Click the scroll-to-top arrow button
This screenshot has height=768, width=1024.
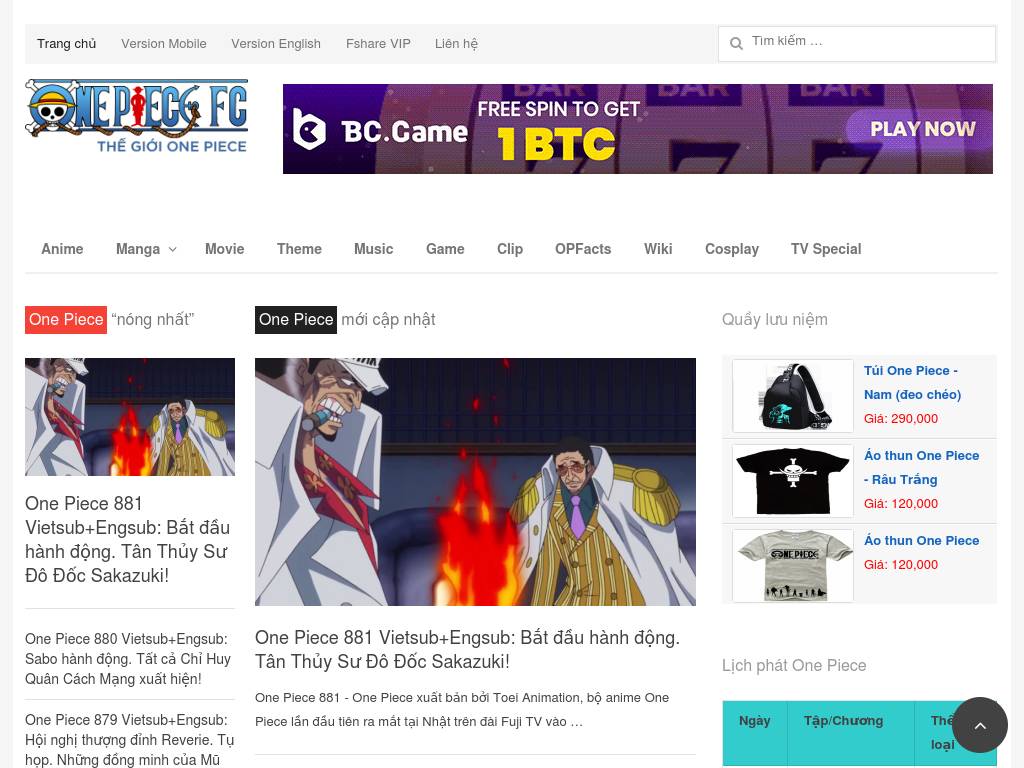(980, 725)
